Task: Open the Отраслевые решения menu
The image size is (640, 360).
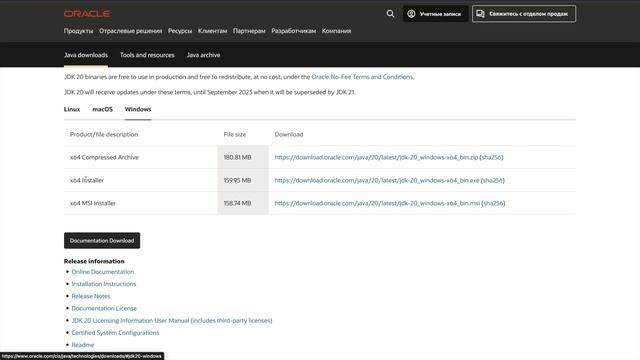Action: tap(131, 31)
